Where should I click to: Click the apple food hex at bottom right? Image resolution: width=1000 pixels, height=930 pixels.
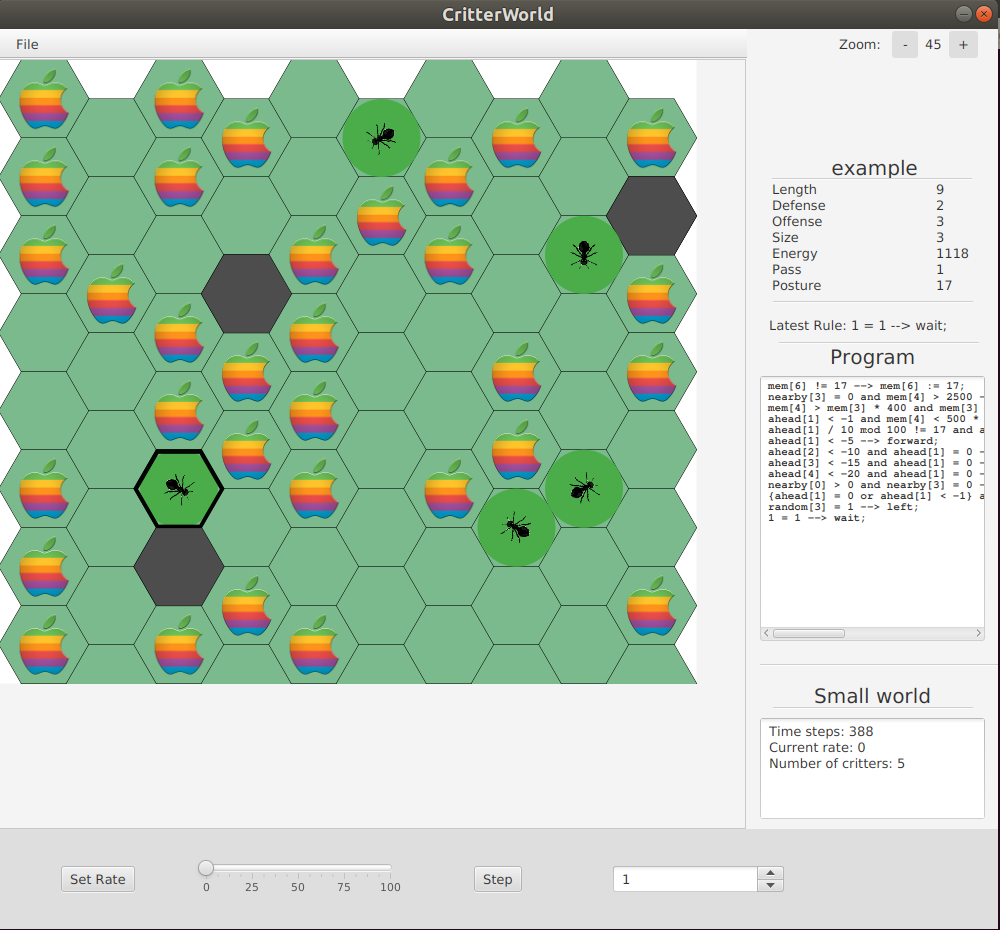[x=651, y=607]
